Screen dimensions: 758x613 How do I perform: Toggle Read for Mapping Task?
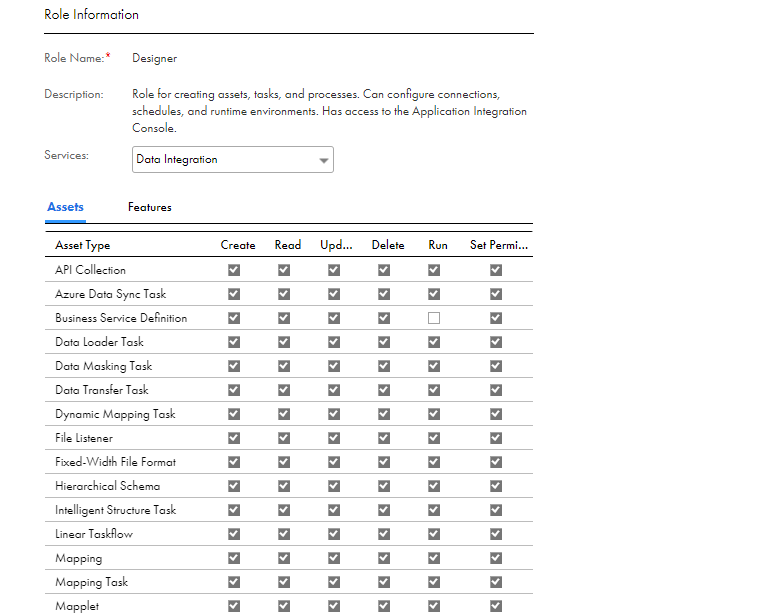tap(284, 582)
